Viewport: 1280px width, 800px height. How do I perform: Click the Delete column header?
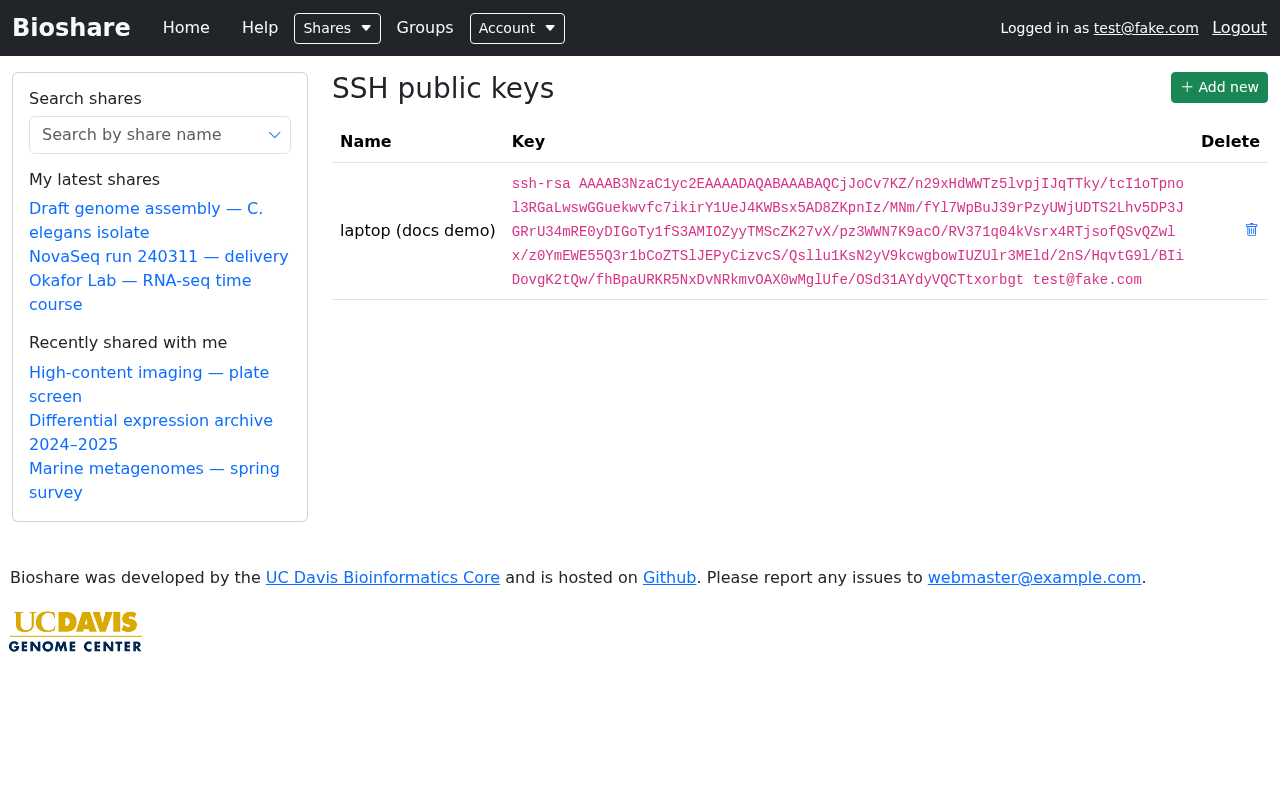[1230, 142]
